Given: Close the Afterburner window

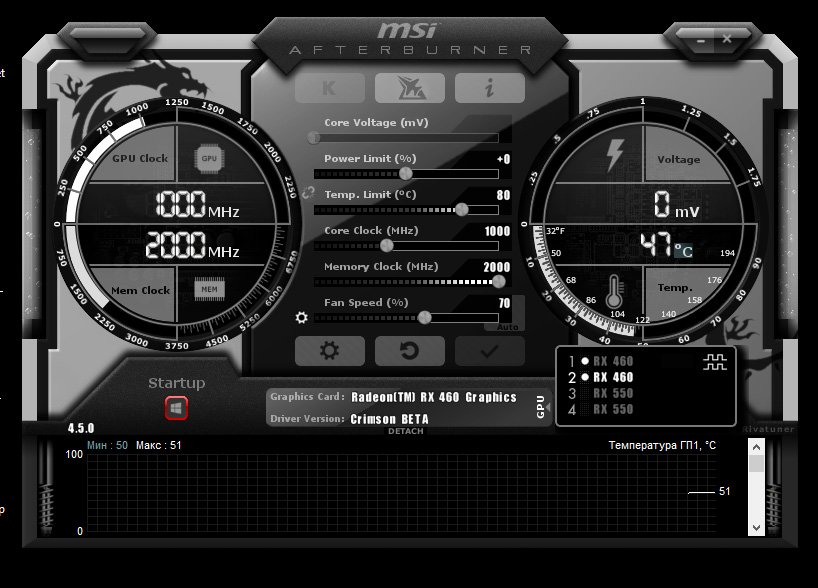Looking at the screenshot, I should 727,39.
